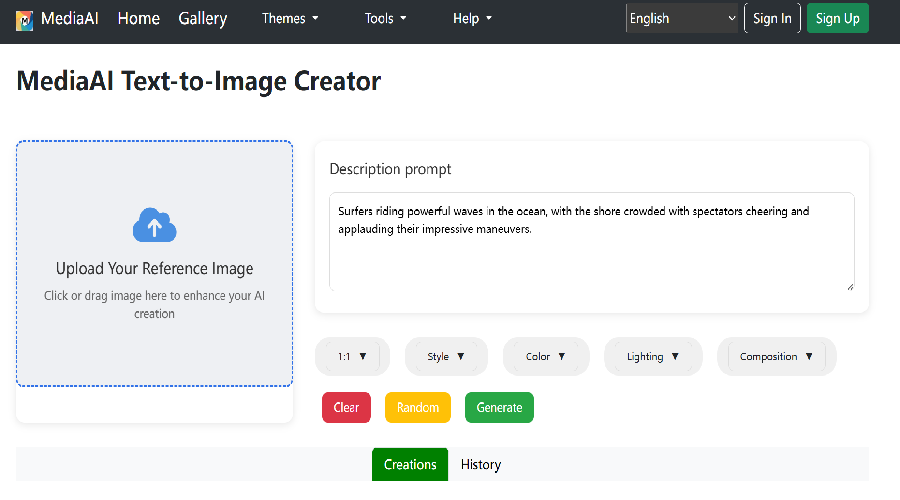Open the Help dropdown menu
900x500 pixels.
pyautogui.click(x=472, y=18)
